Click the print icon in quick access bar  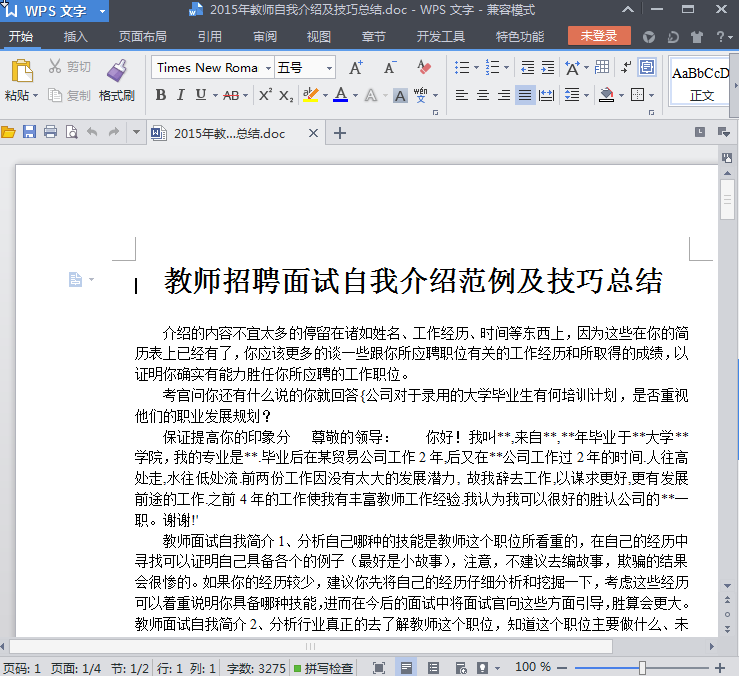[50, 133]
